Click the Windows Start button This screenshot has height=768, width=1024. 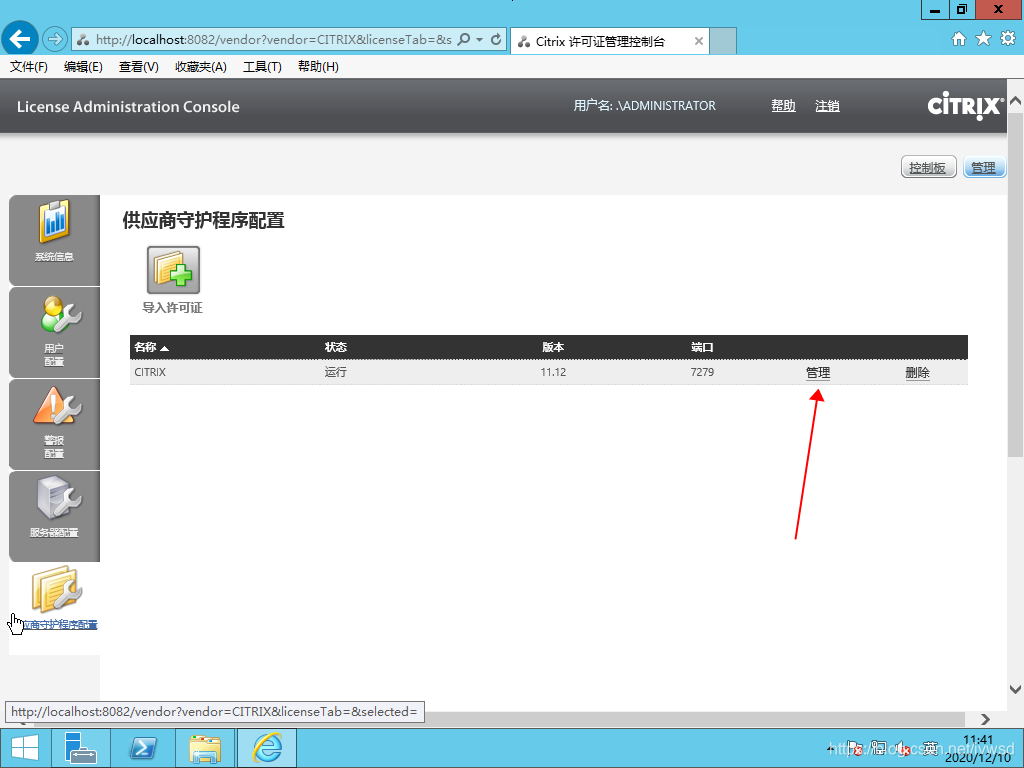24,748
